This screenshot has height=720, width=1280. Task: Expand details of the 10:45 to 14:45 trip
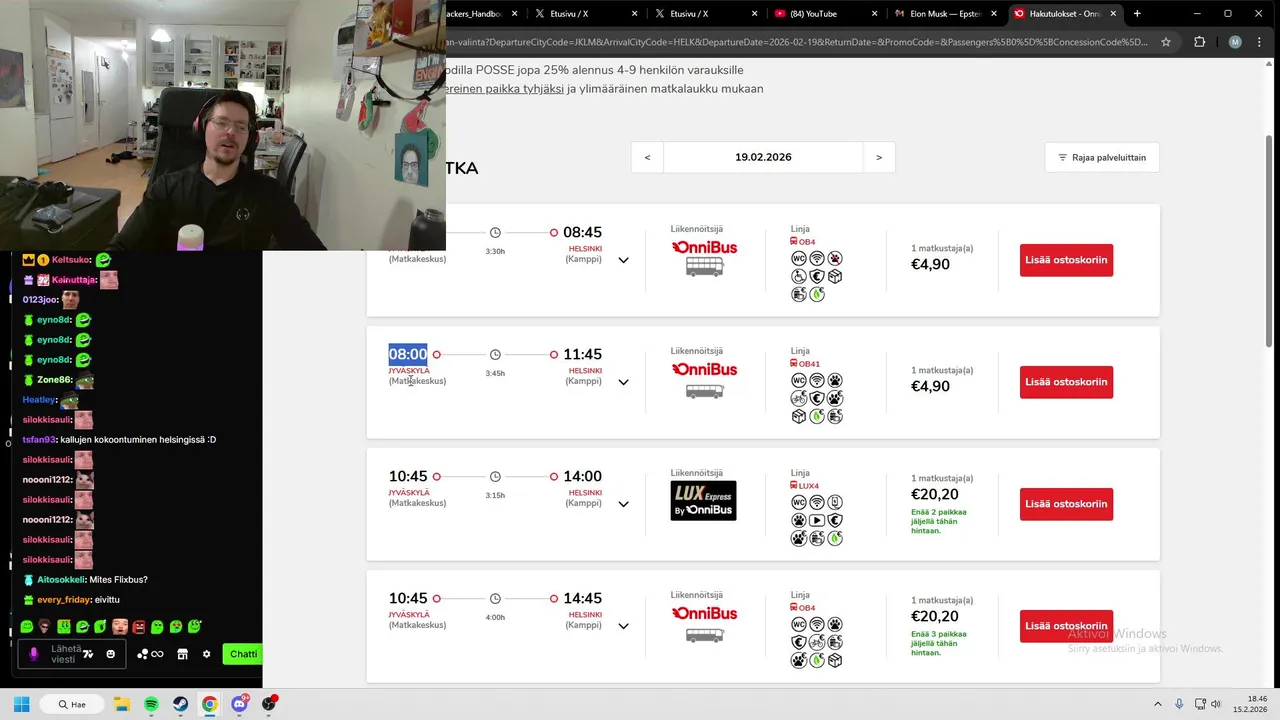(x=623, y=626)
